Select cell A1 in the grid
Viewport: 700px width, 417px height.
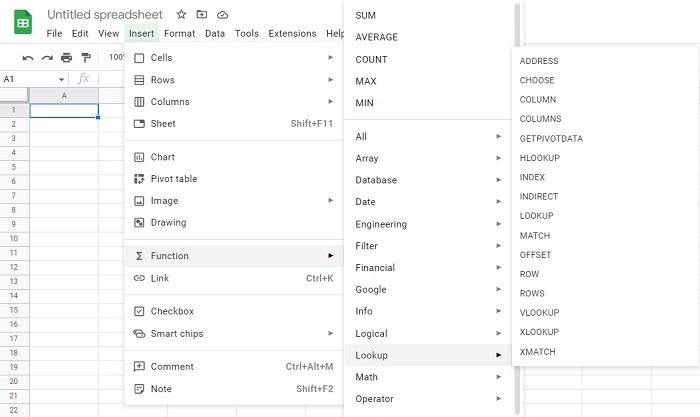coord(64,110)
